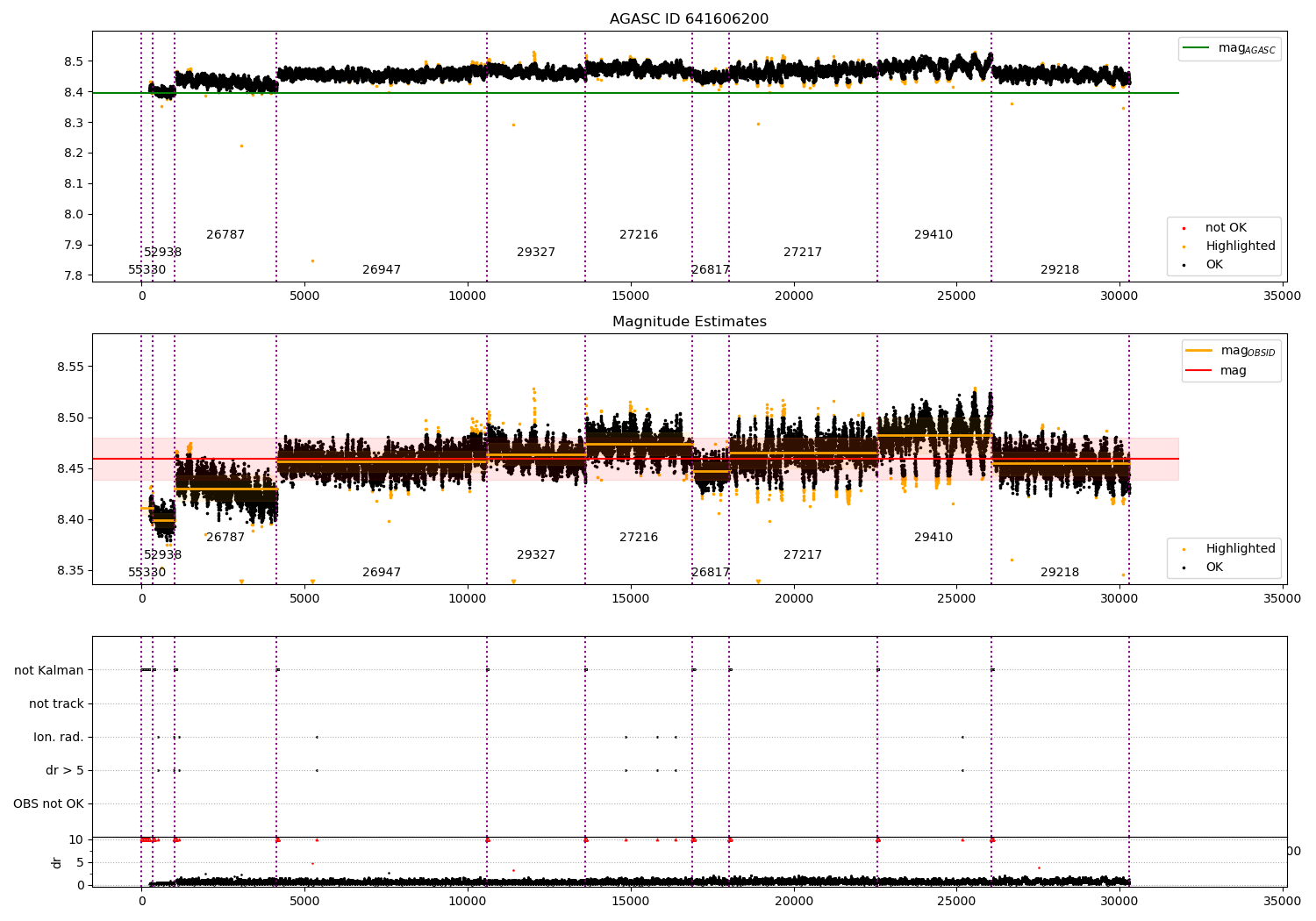The image size is (1316, 921).
Task: Click the 'not OK' legend entry in top plot
Action: pos(1226,228)
